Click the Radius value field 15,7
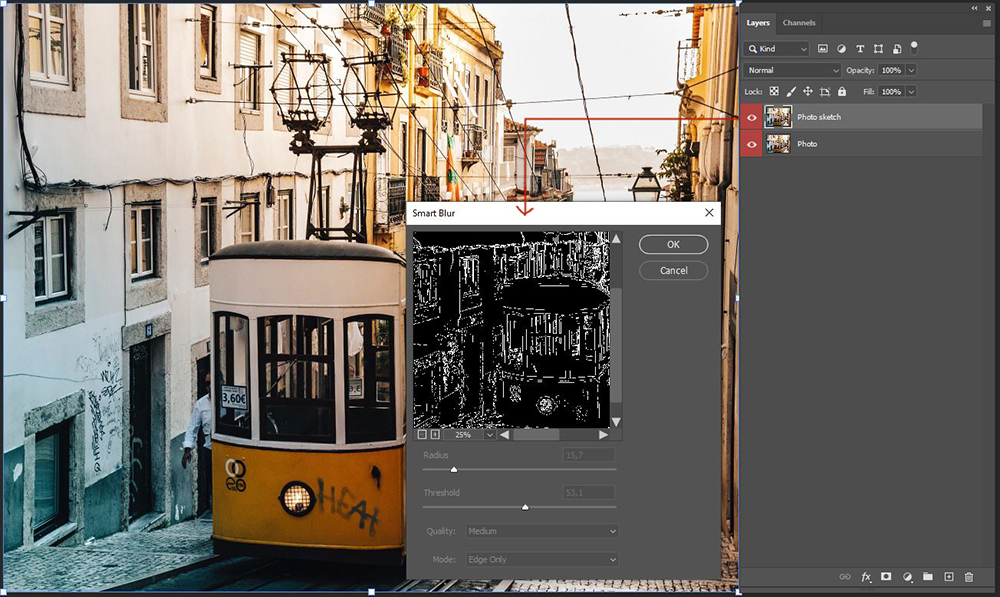 tap(589, 455)
